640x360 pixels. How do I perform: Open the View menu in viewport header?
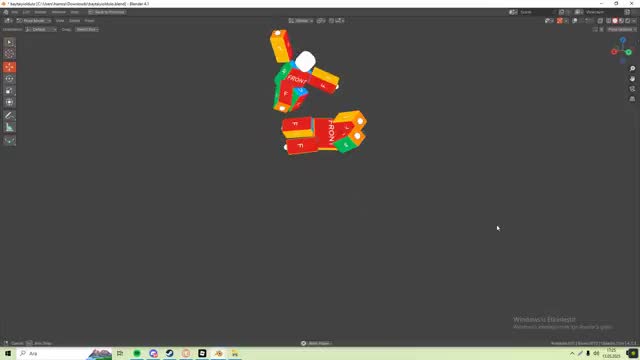click(x=60, y=20)
